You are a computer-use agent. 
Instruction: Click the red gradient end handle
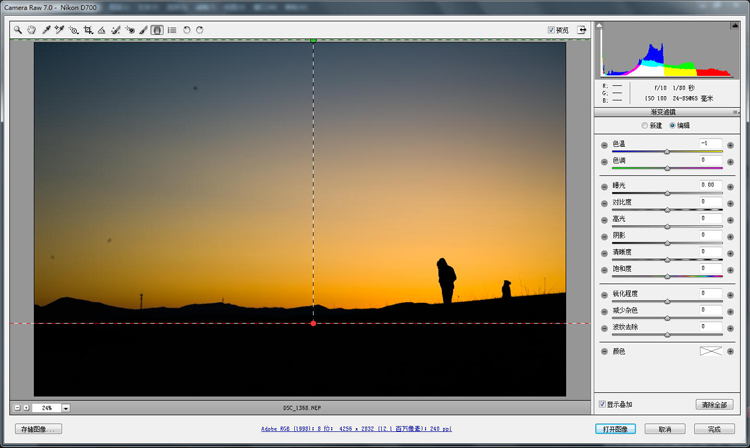pyautogui.click(x=313, y=324)
